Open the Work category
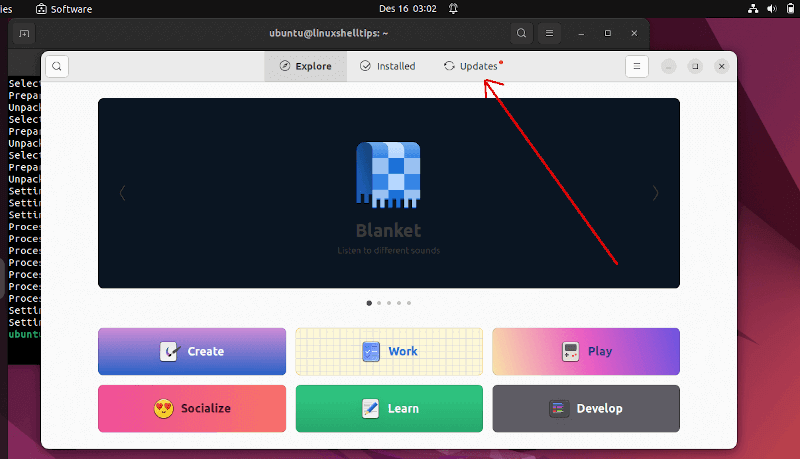The width and height of the screenshot is (800, 459). [x=389, y=351]
